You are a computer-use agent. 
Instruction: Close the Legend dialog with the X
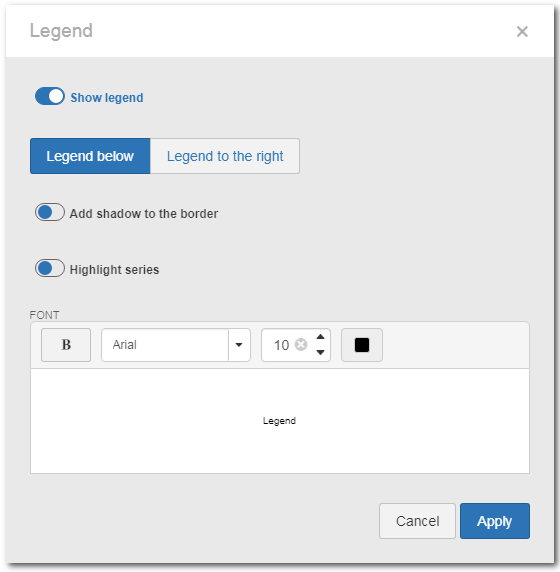click(522, 31)
